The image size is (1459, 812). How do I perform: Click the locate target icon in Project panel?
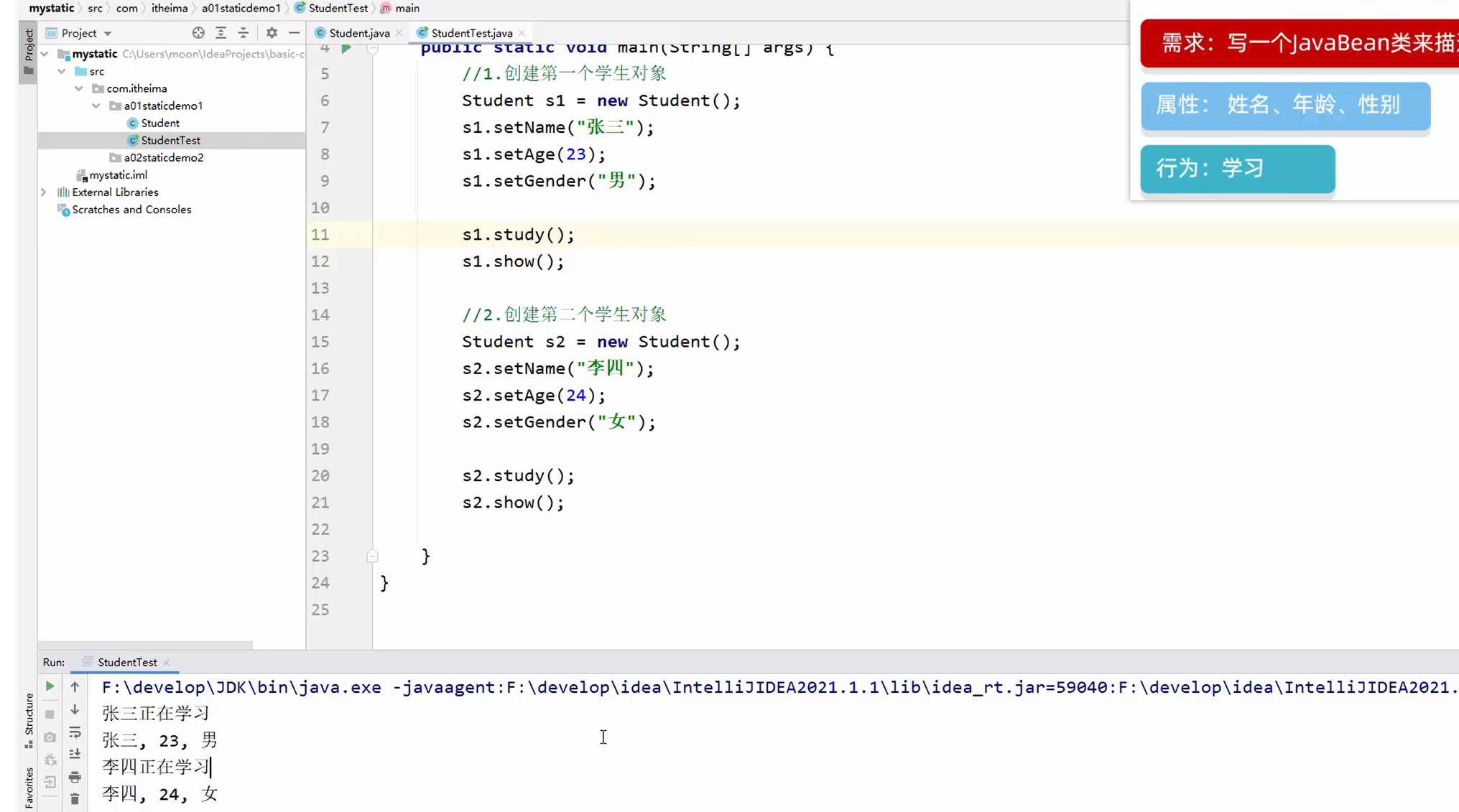tap(198, 33)
